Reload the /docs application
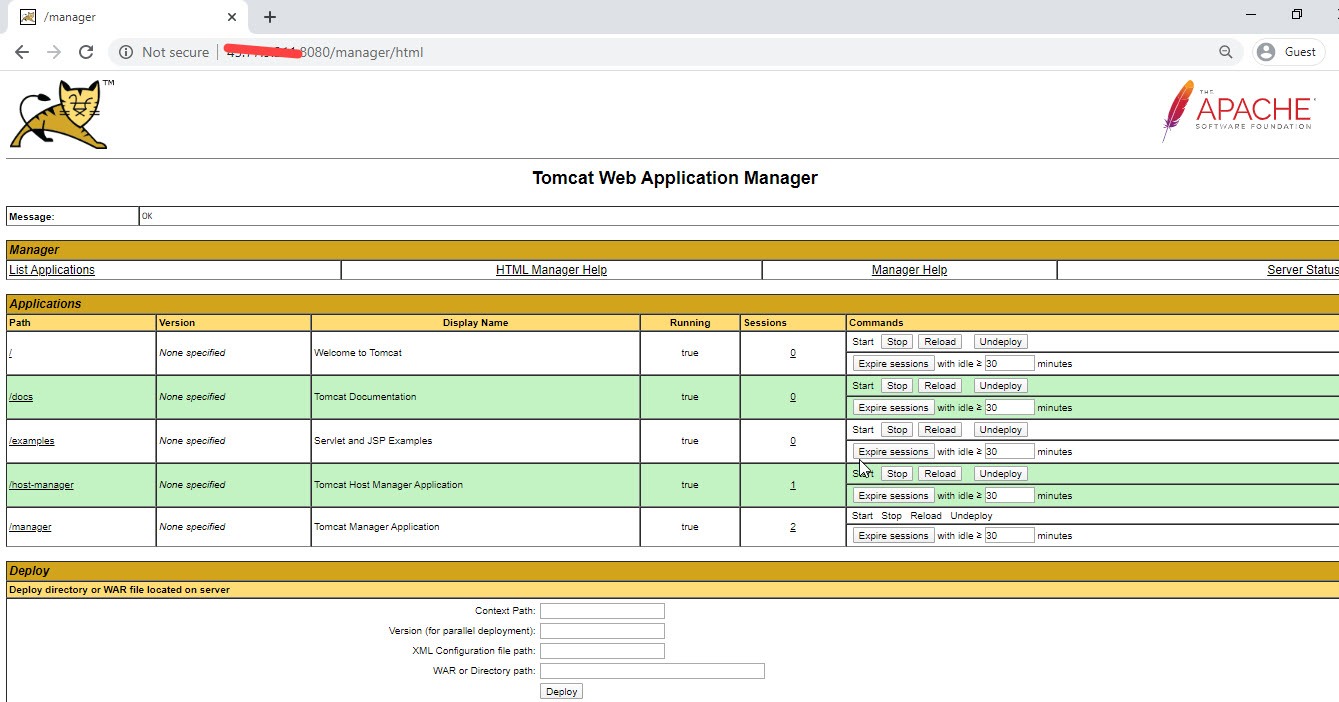This screenshot has width=1339, height=702. 940,386
